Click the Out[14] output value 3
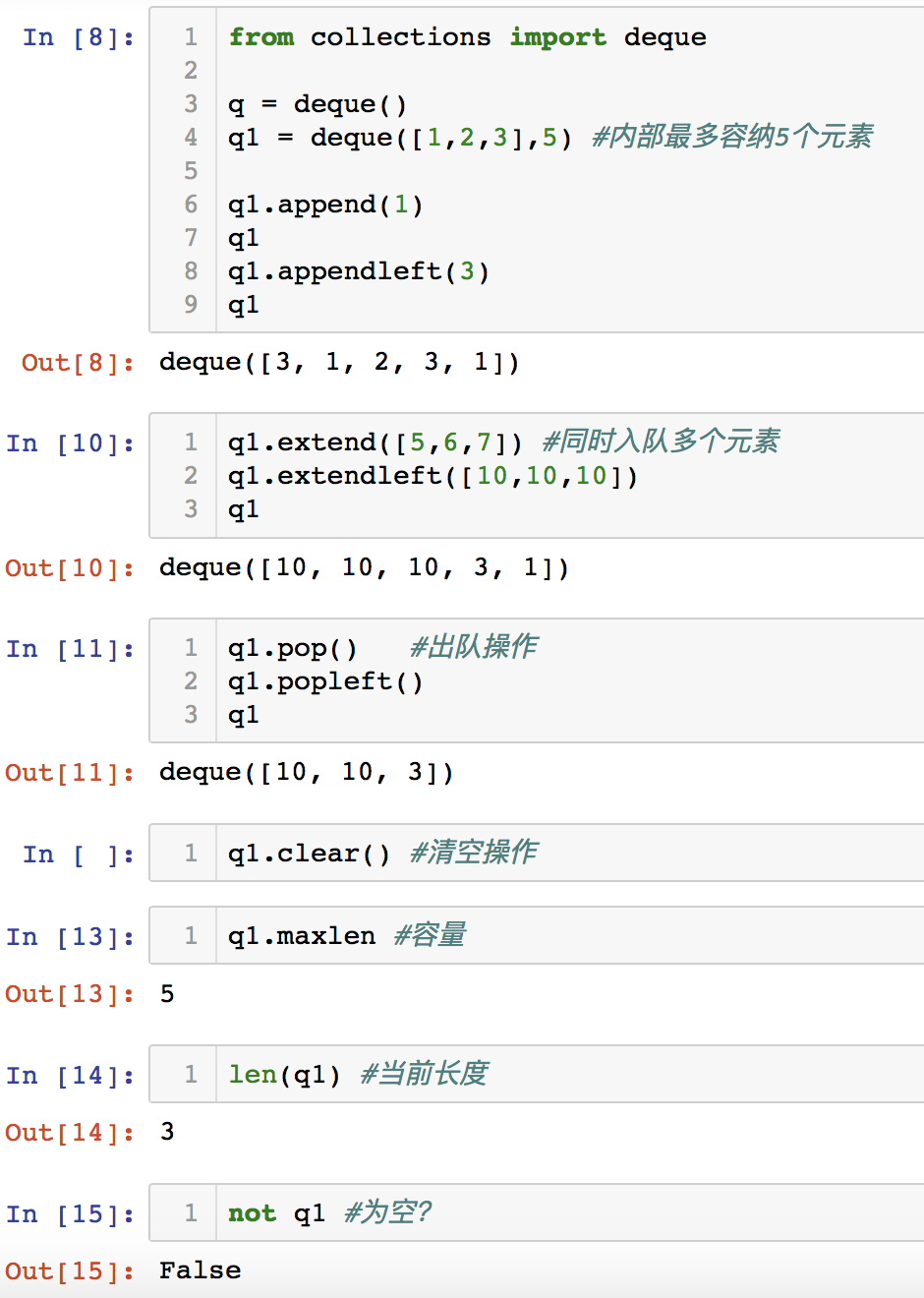 pyautogui.click(x=167, y=1132)
